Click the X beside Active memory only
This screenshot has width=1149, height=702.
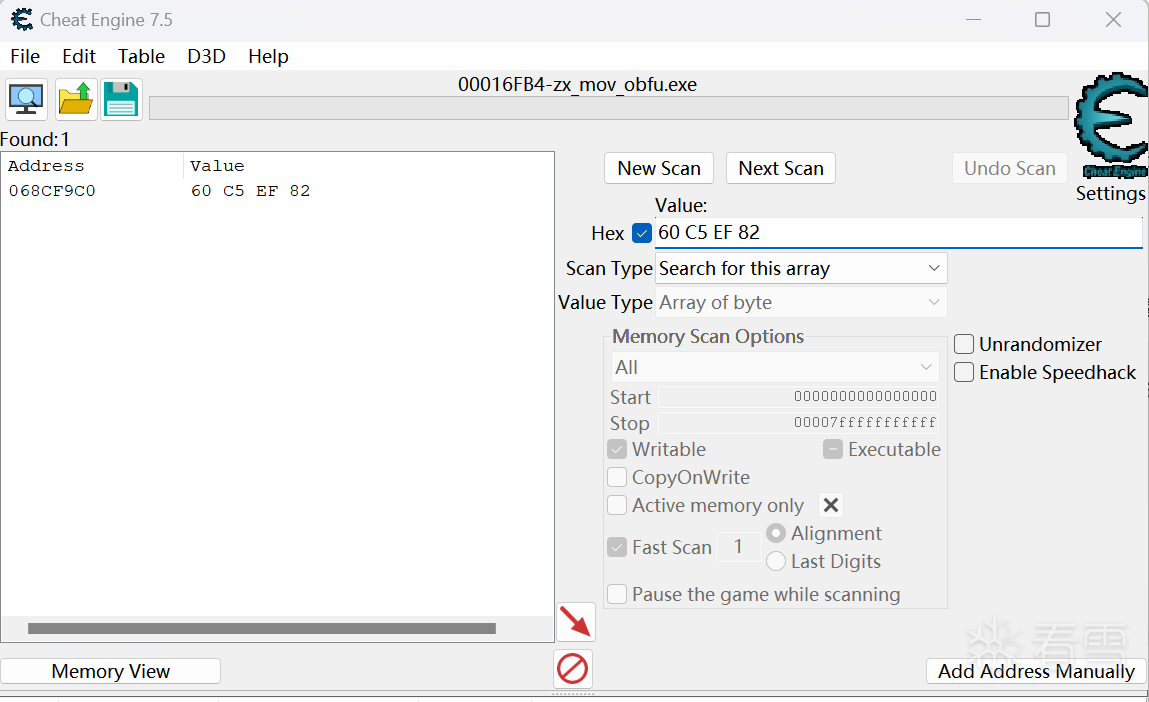click(830, 505)
